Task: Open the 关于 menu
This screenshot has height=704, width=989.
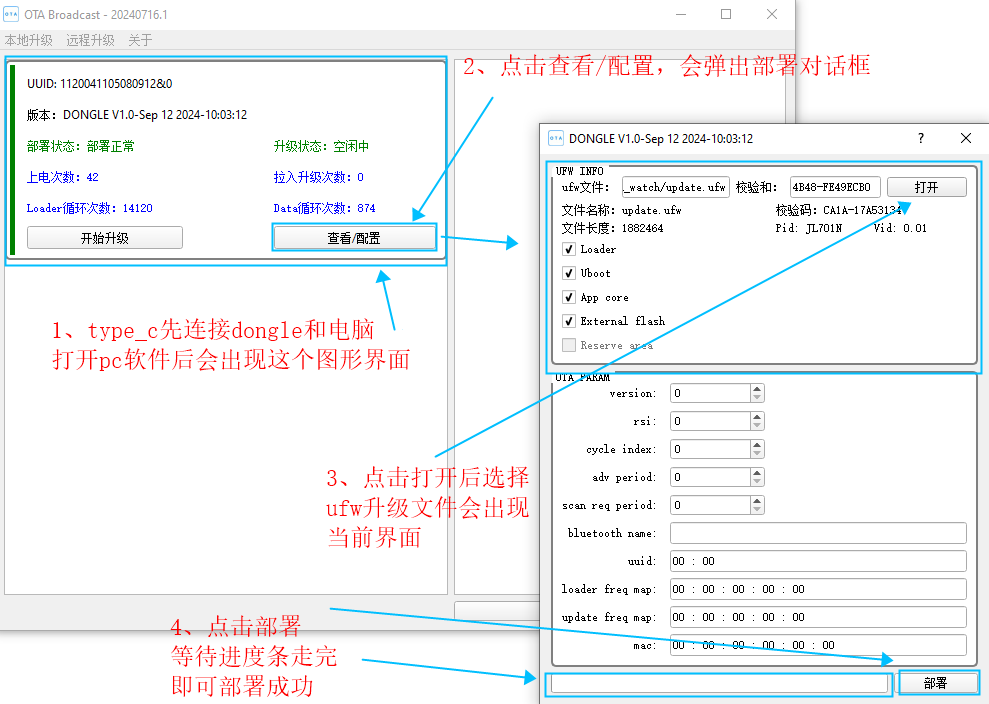Action: coord(140,40)
